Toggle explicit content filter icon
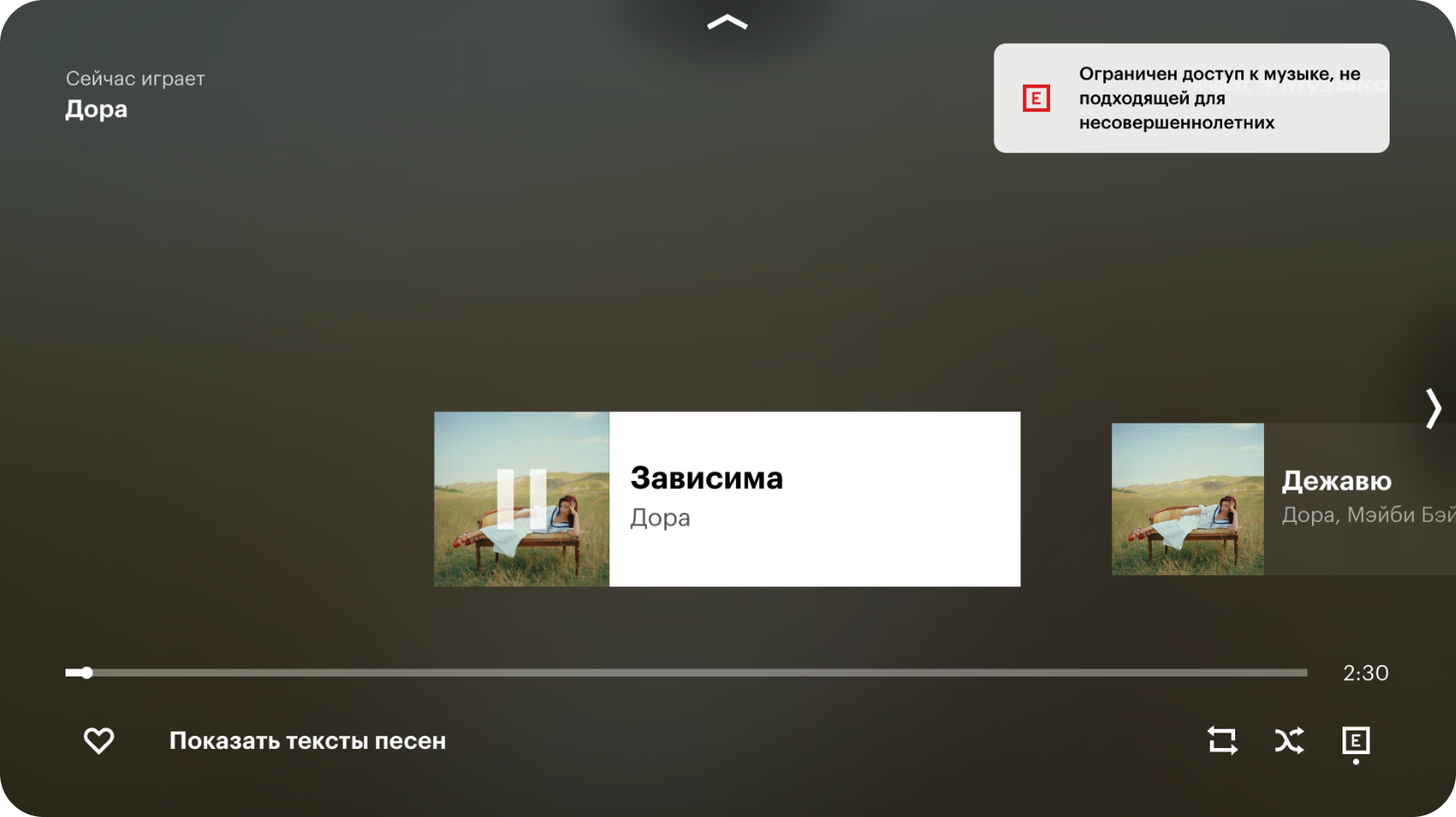 [x=1356, y=741]
